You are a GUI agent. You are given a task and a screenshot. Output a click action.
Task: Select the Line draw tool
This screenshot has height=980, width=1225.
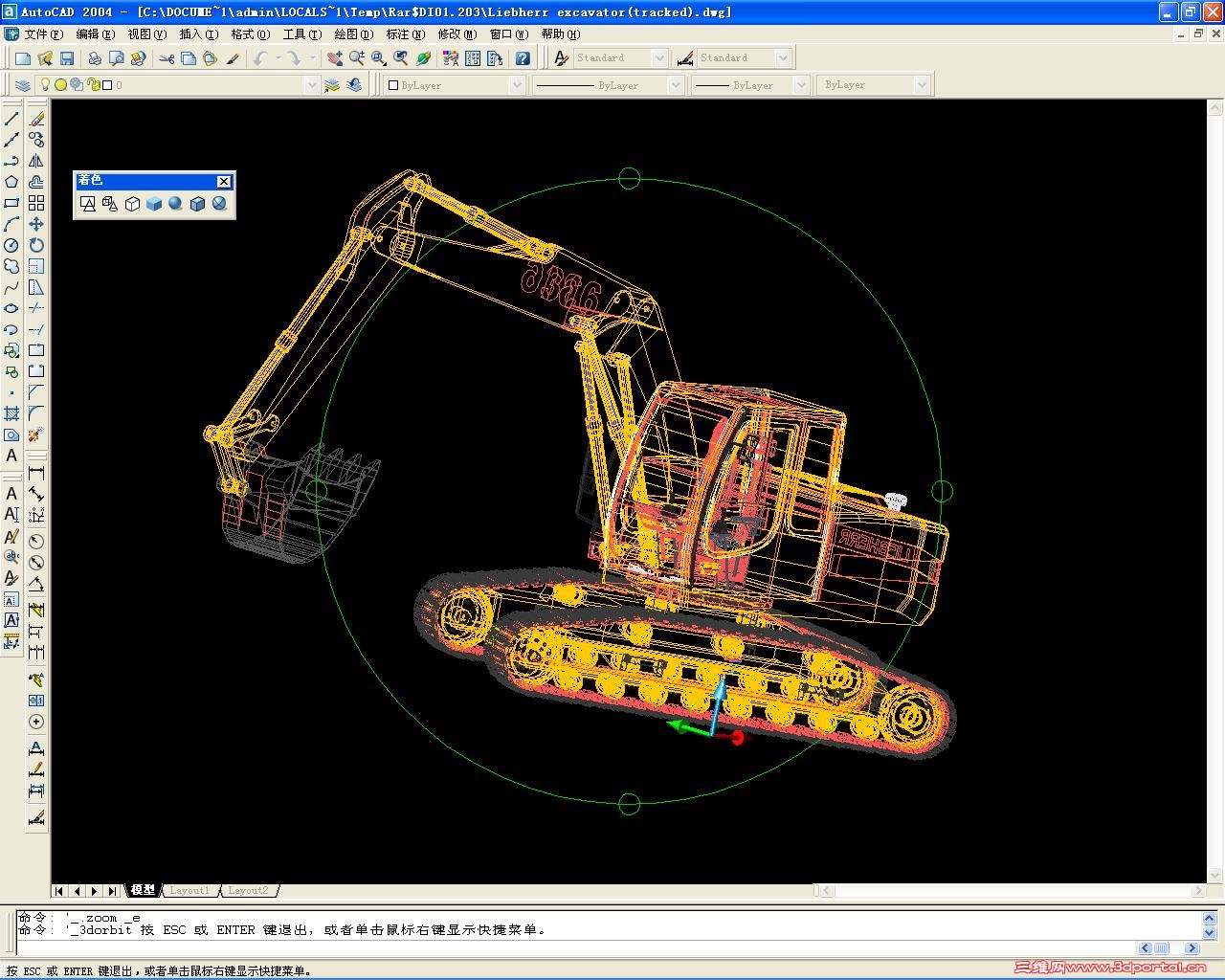pos(11,119)
